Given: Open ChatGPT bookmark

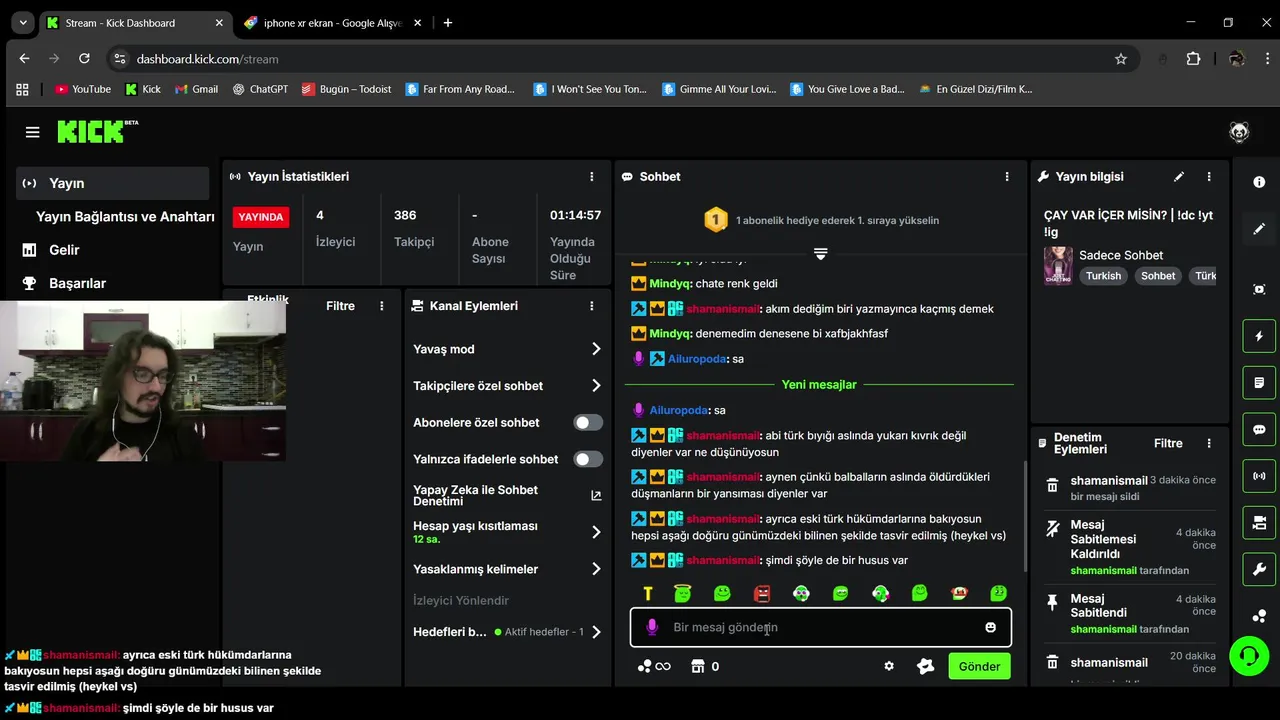Looking at the screenshot, I should [x=260, y=89].
